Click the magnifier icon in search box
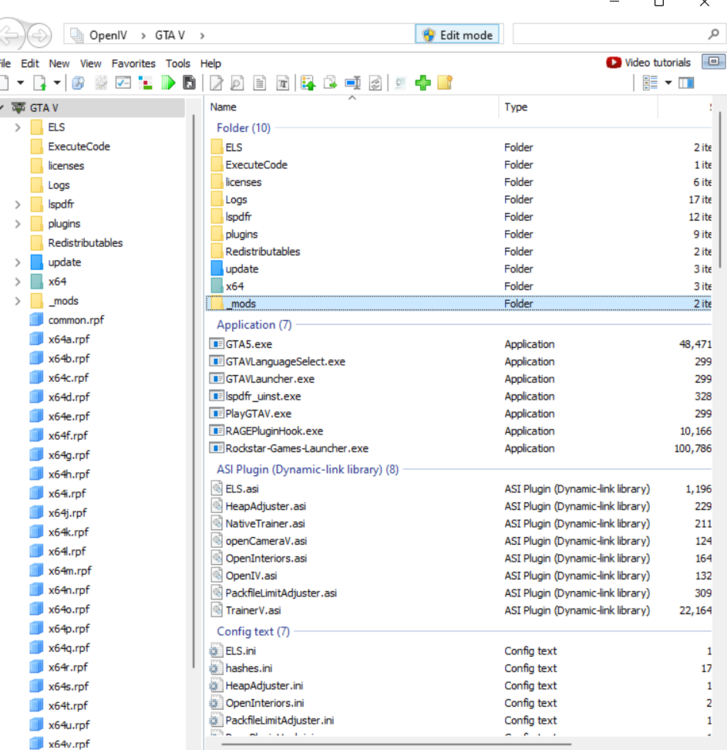 [713, 34]
